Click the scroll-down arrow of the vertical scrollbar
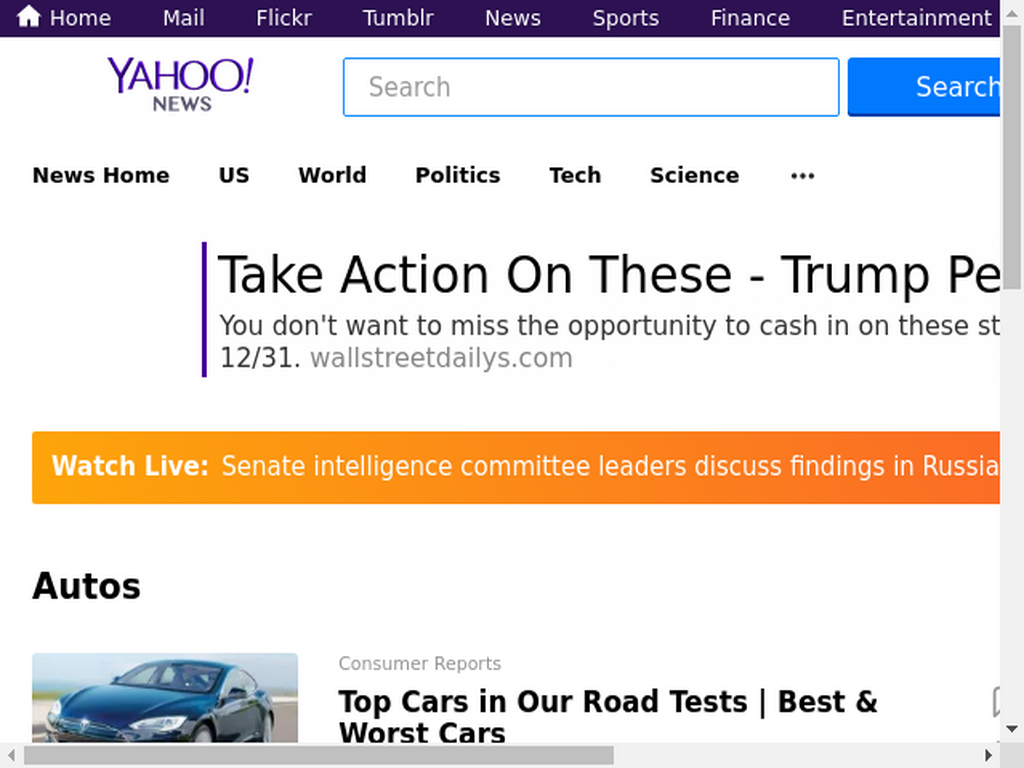Screen dimensions: 1024x768 tap(1012, 729)
